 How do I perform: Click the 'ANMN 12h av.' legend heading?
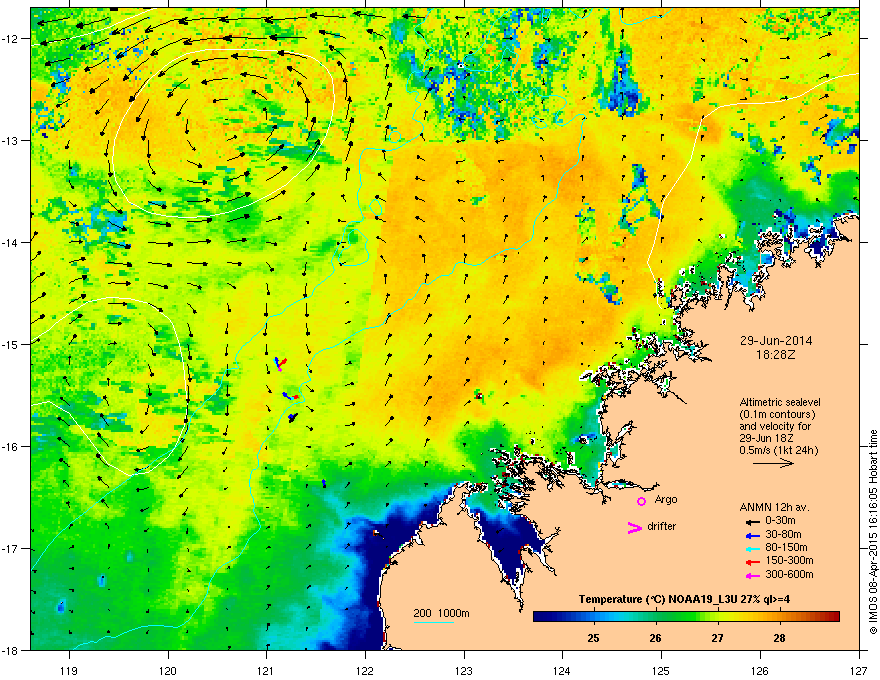[774, 507]
